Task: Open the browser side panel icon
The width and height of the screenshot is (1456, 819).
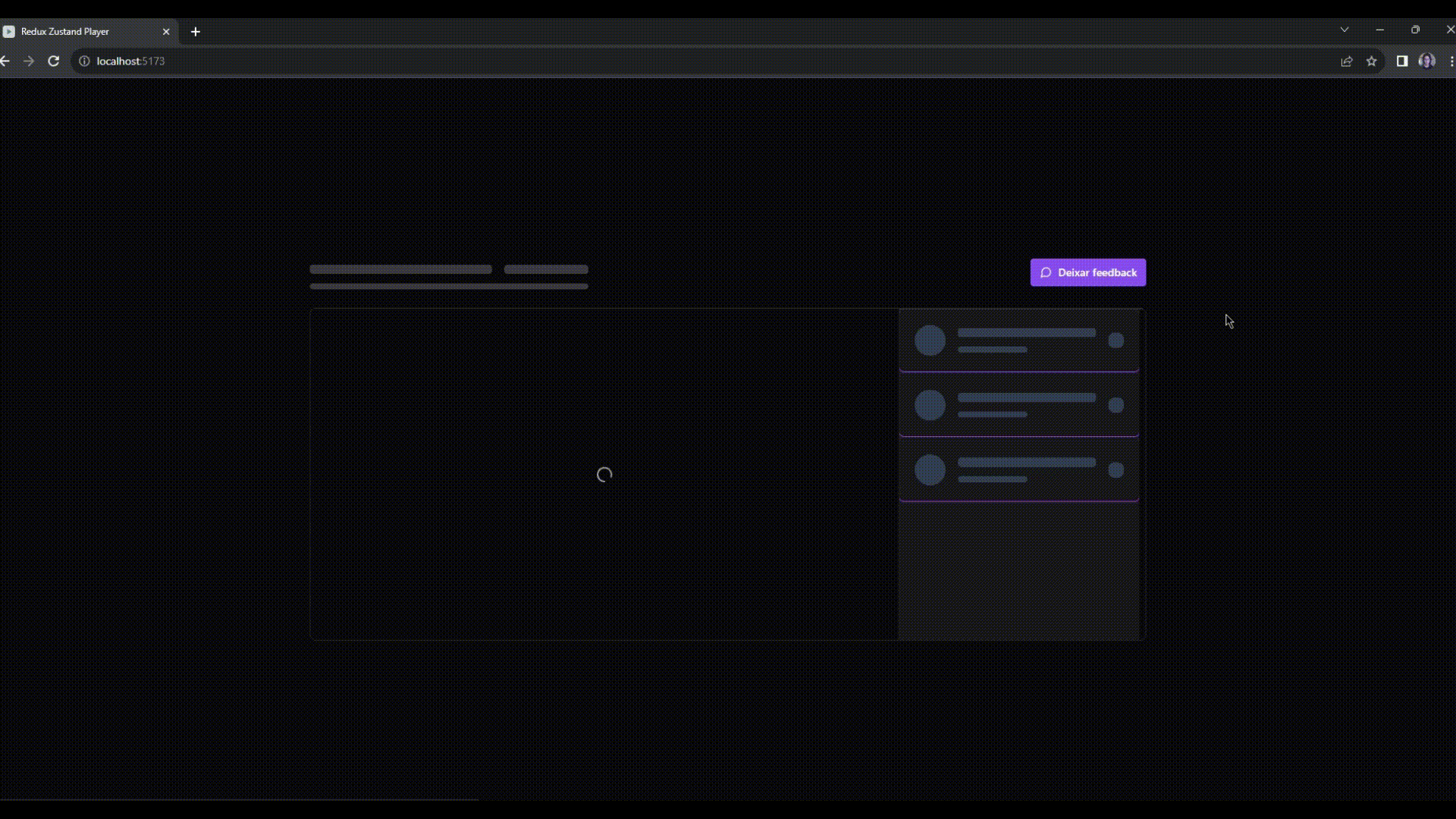Action: 1402,61
